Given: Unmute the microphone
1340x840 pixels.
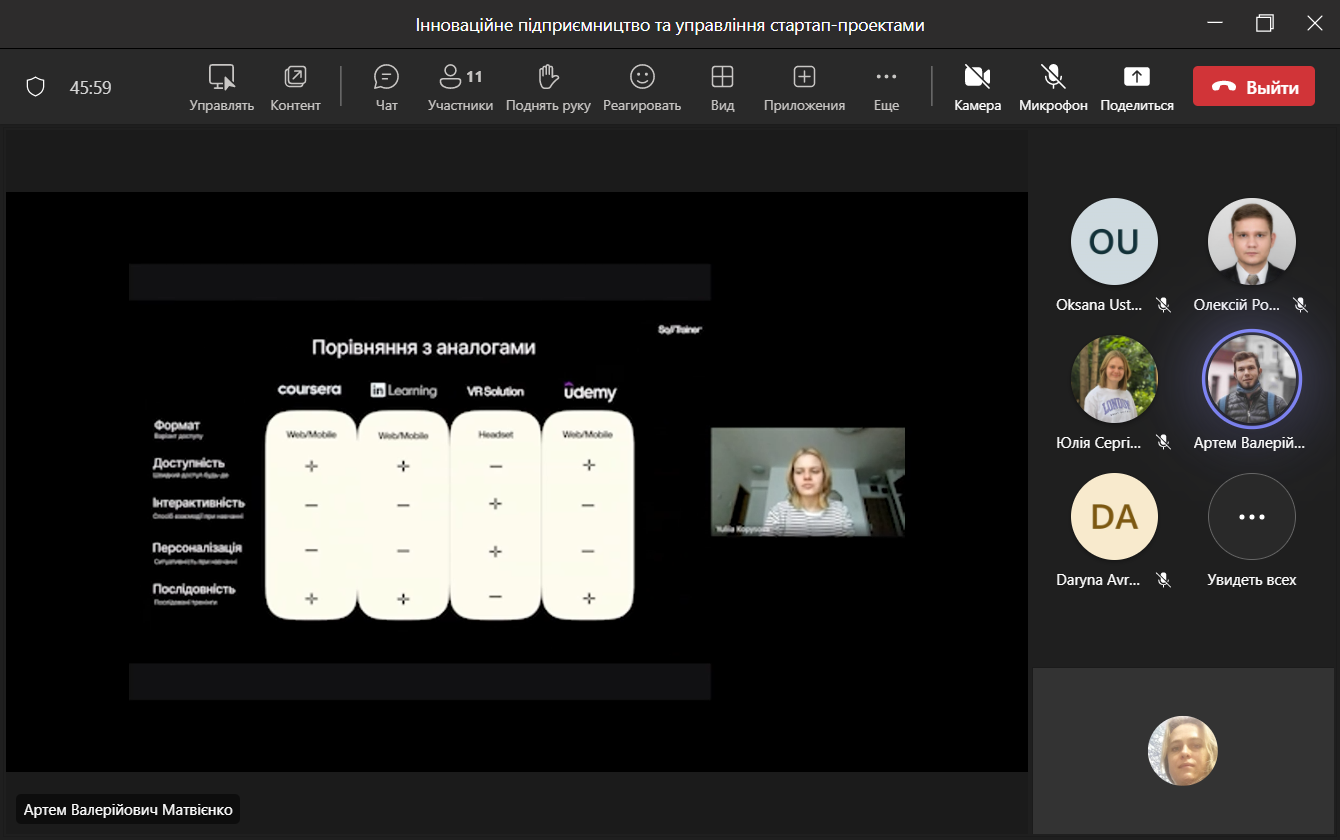Looking at the screenshot, I should pos(1052,87).
